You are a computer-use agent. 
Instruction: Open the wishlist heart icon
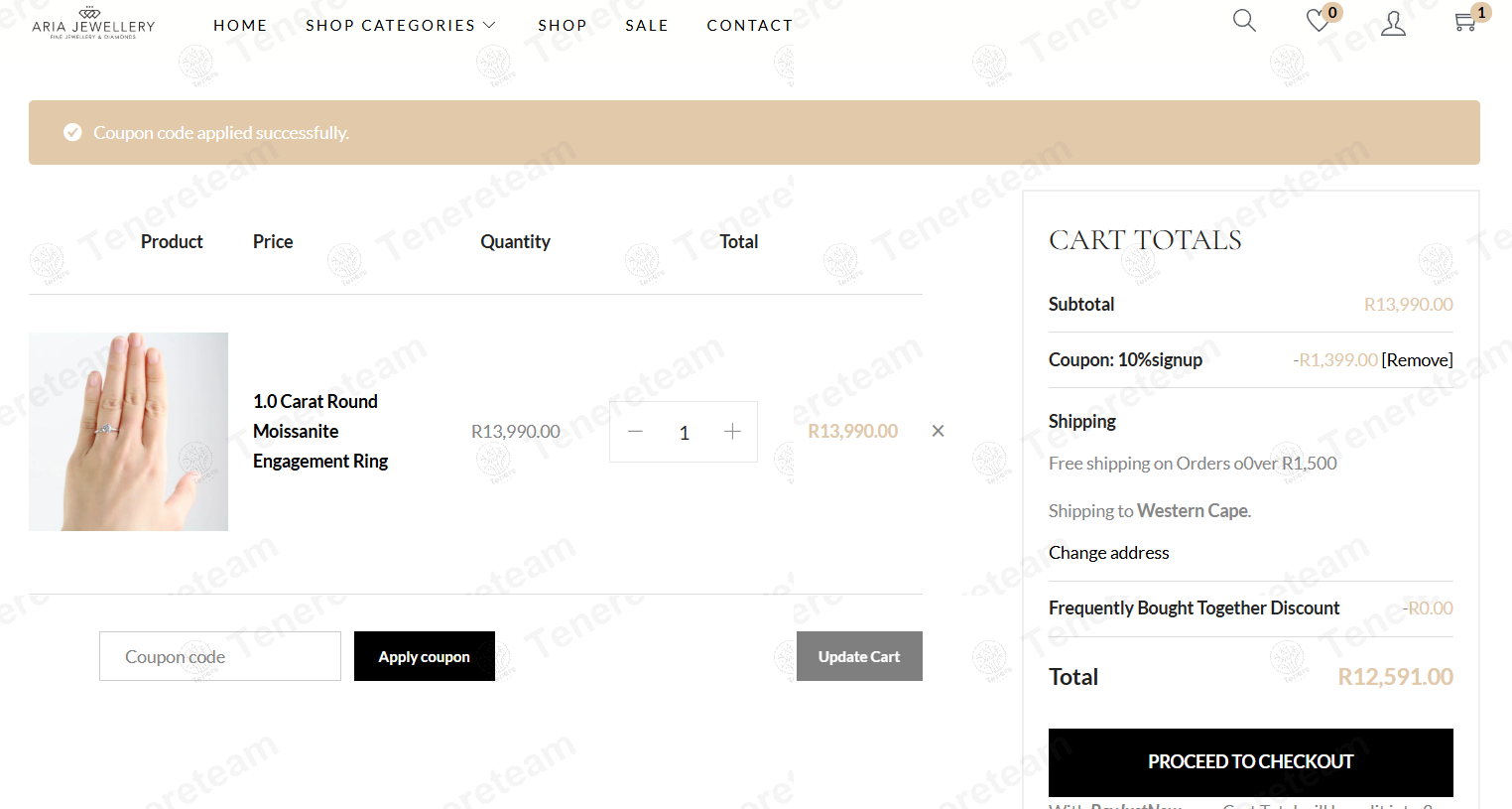(x=1319, y=21)
